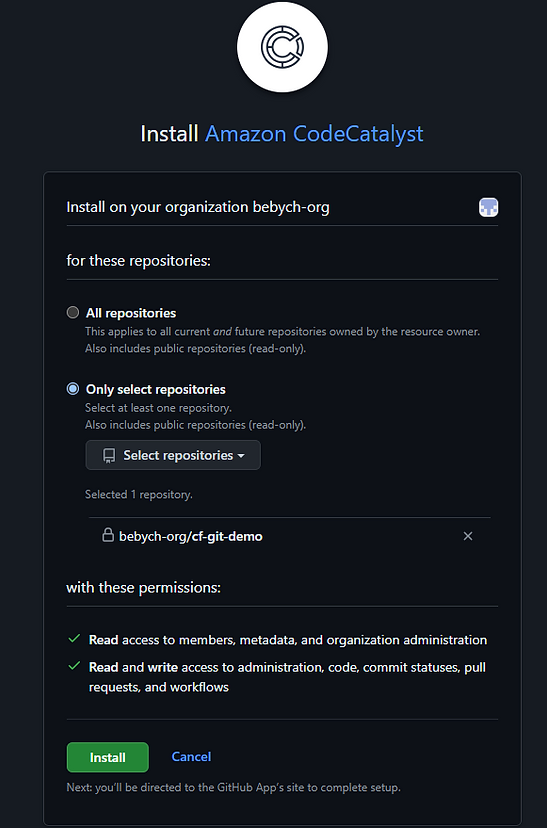Click the 'All repositories' label text
The height and width of the screenshot is (828, 547).
[131, 313]
